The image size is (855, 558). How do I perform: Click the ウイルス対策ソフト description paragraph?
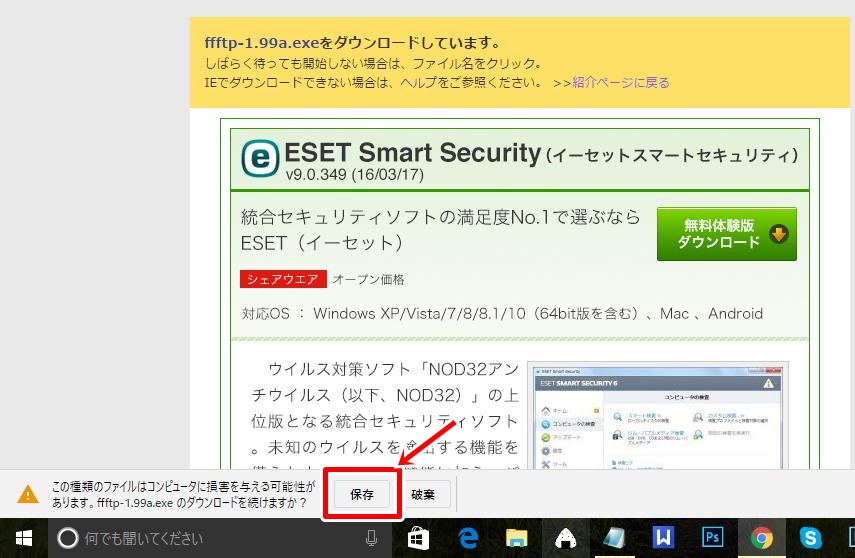point(385,415)
